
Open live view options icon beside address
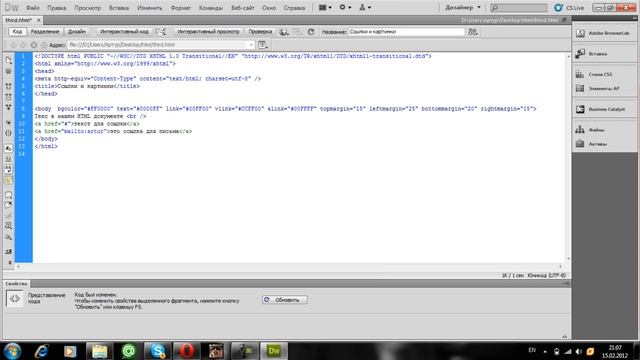tap(262, 44)
